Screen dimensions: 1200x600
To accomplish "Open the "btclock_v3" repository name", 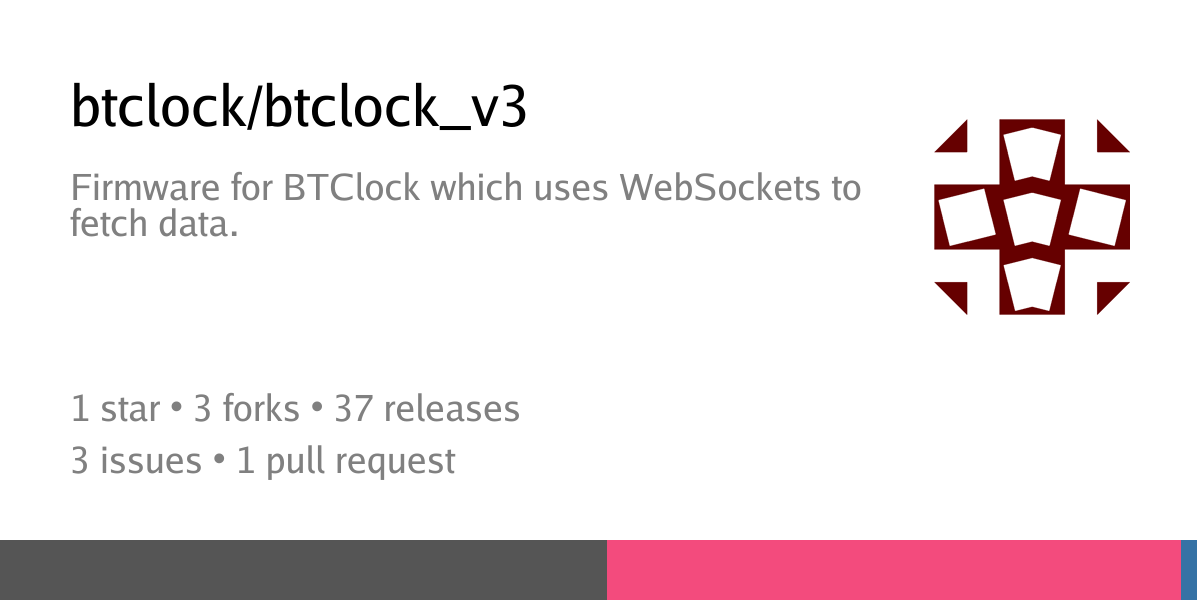I will tap(394, 108).
